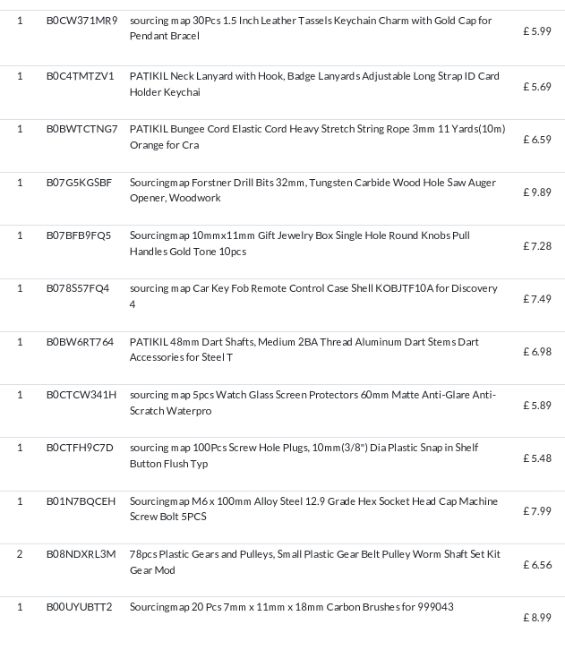
Task: Click price £ 6.59
Action: click(537, 140)
